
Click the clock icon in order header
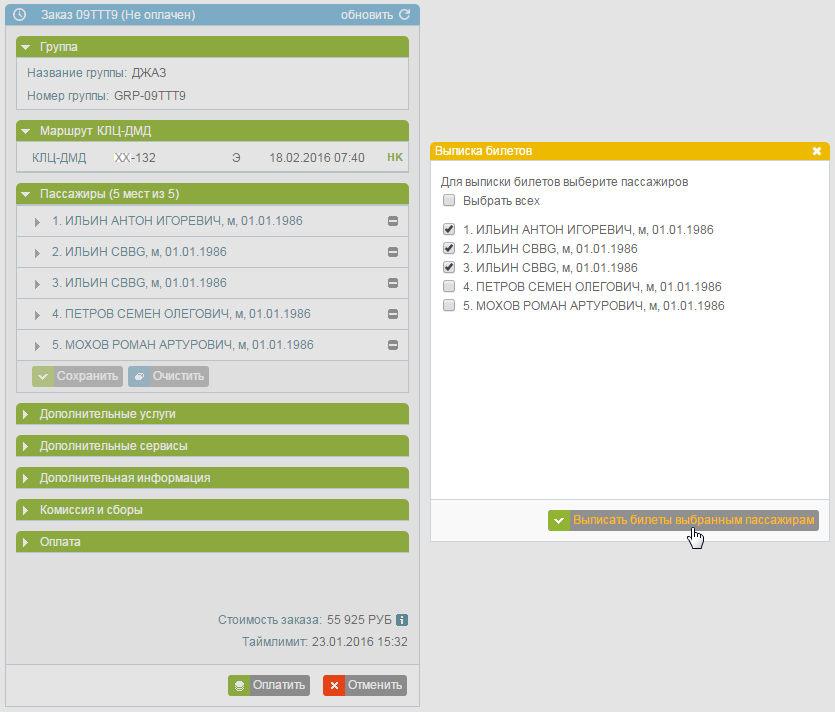point(20,15)
